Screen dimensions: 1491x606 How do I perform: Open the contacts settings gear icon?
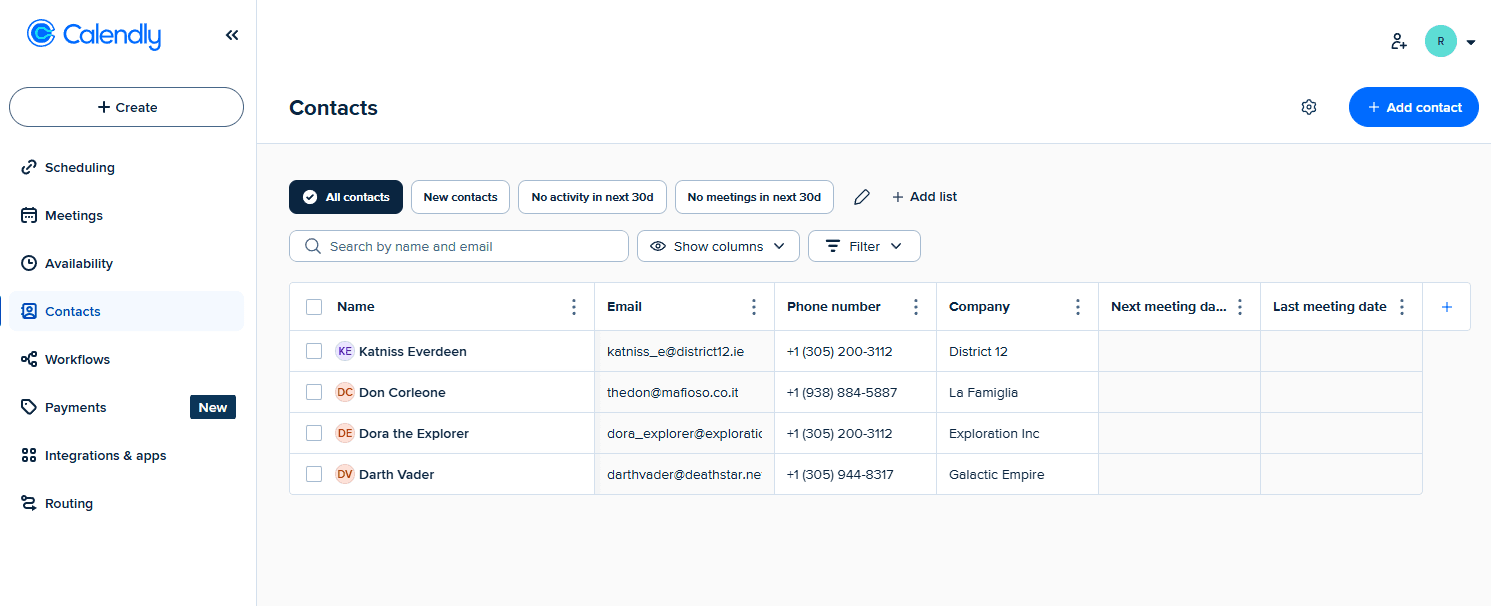point(1309,107)
